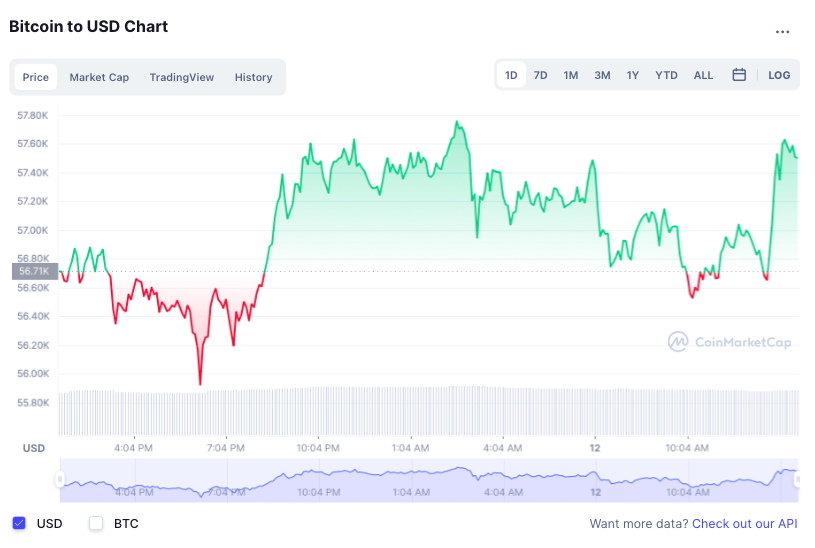This screenshot has height=548, width=815.
Task: Open the three-dot more options menu
Action: coord(782,32)
